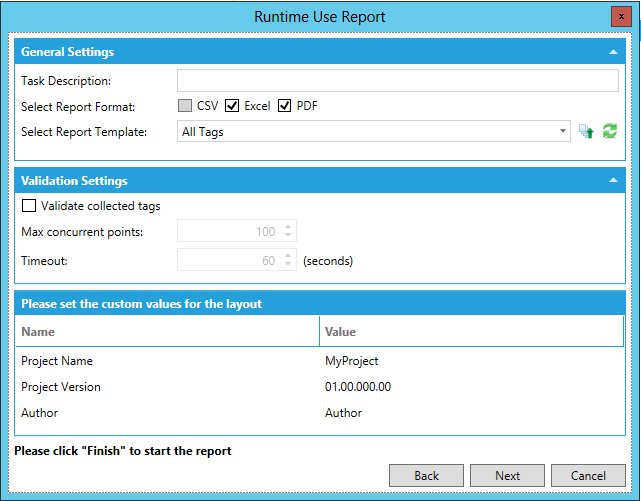Viewport: 641px width, 501px height.
Task: Click the upload report template icon
Action: pos(587,131)
